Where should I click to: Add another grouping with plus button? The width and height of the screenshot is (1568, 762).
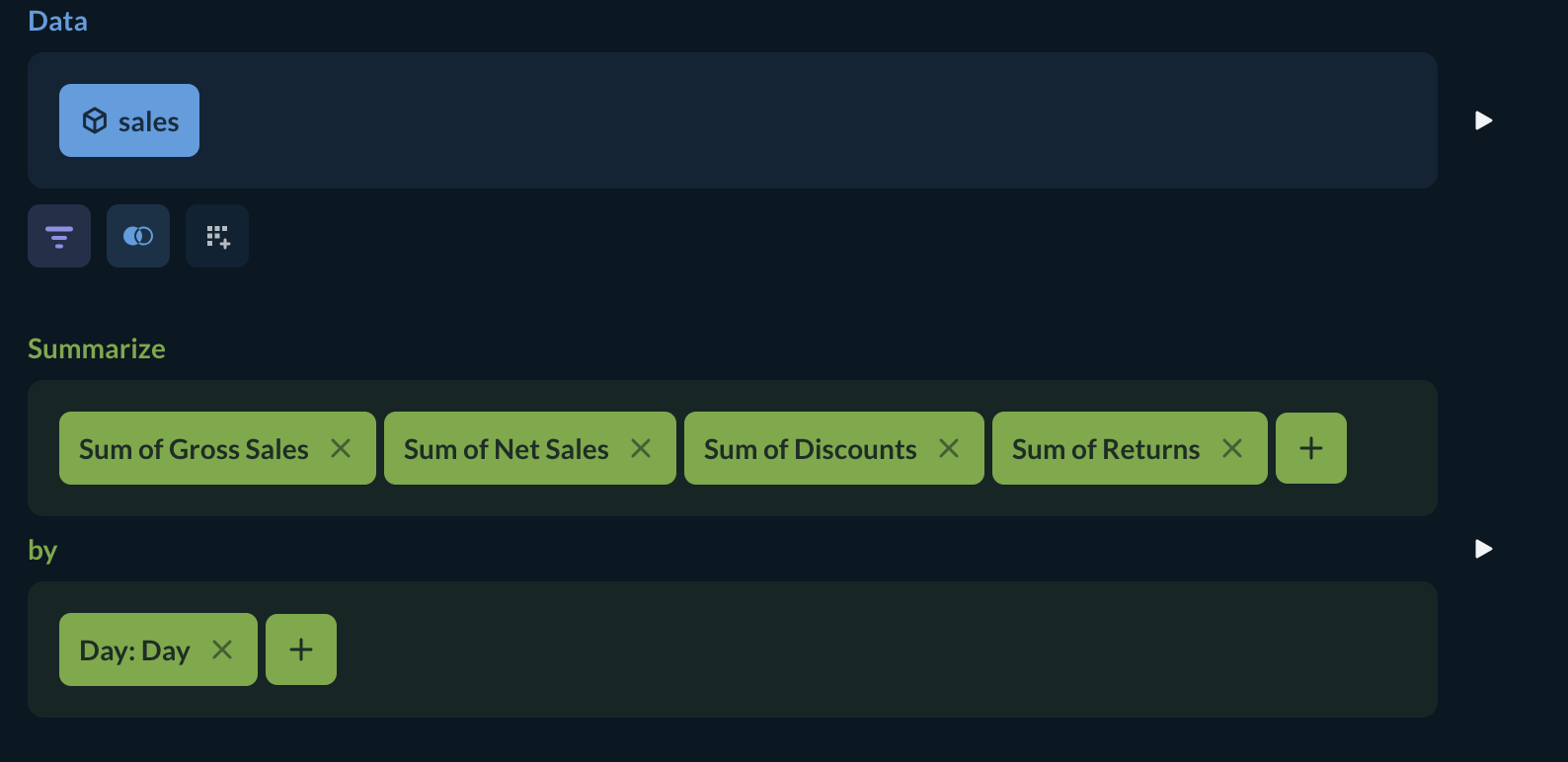[x=301, y=649]
